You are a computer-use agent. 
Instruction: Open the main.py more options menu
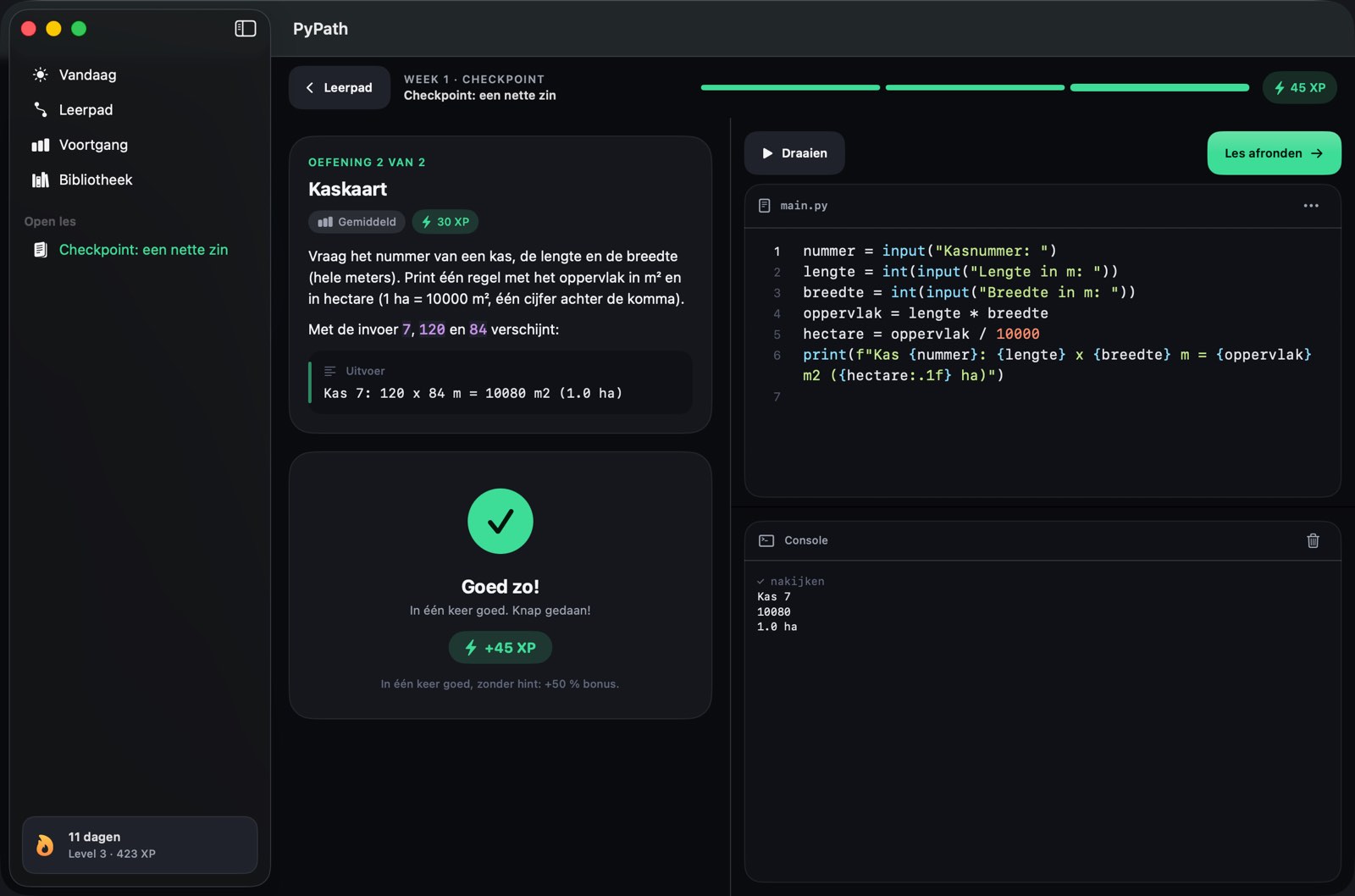[x=1311, y=206]
